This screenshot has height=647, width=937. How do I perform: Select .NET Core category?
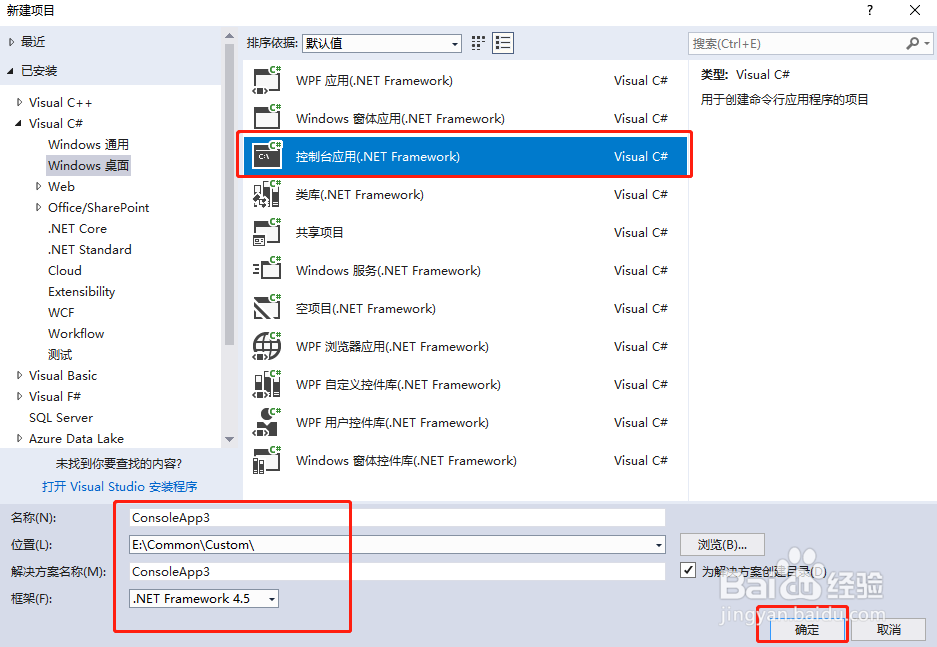(x=78, y=229)
